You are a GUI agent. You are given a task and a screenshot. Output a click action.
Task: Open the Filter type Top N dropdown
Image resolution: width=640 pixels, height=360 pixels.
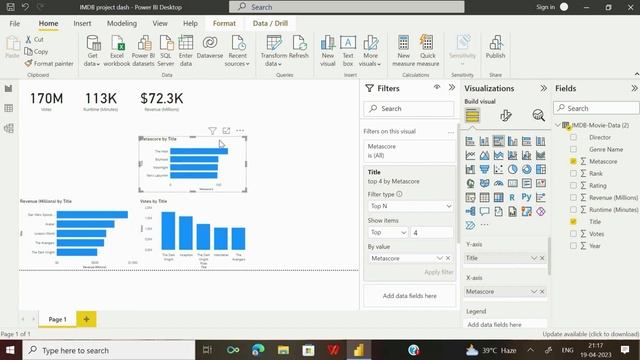click(410, 206)
